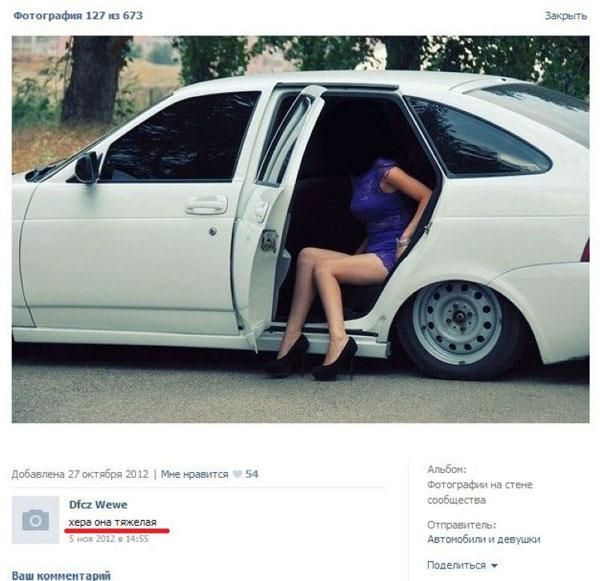This screenshot has height=581, width=600.
Task: Click the Добавлена 27 октября 2012 date
Action: pos(80,474)
